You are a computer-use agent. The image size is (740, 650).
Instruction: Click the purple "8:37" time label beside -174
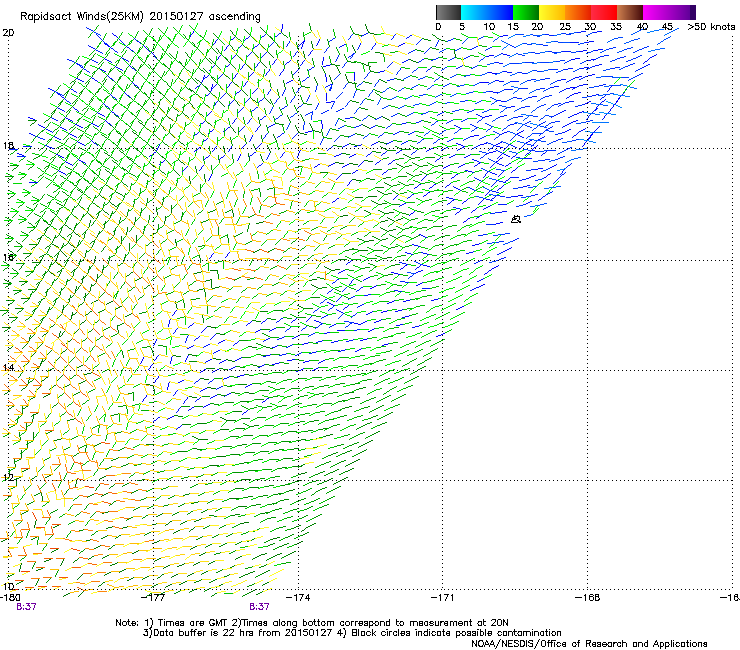[x=260, y=607]
